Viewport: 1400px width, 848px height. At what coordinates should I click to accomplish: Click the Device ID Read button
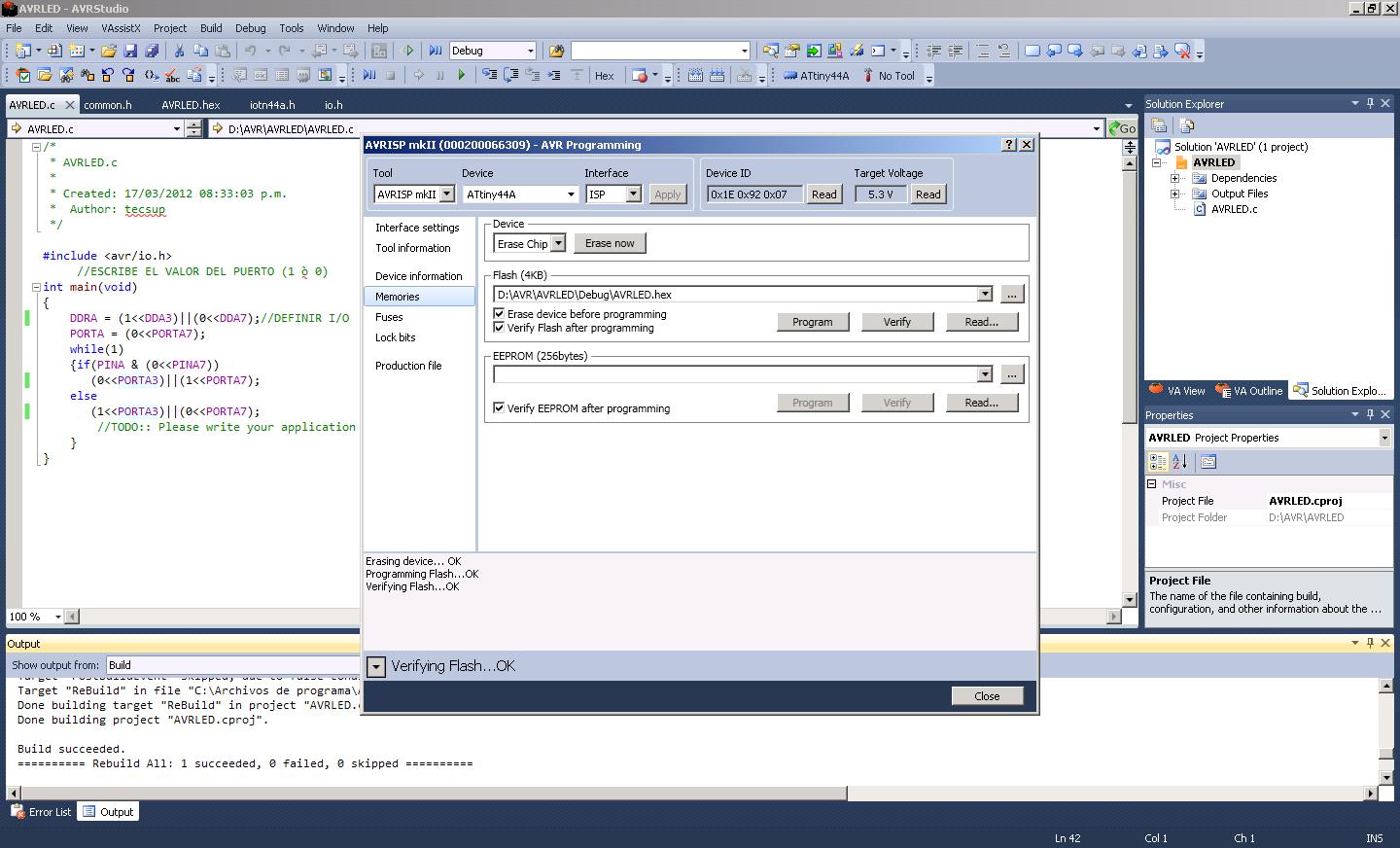click(824, 194)
